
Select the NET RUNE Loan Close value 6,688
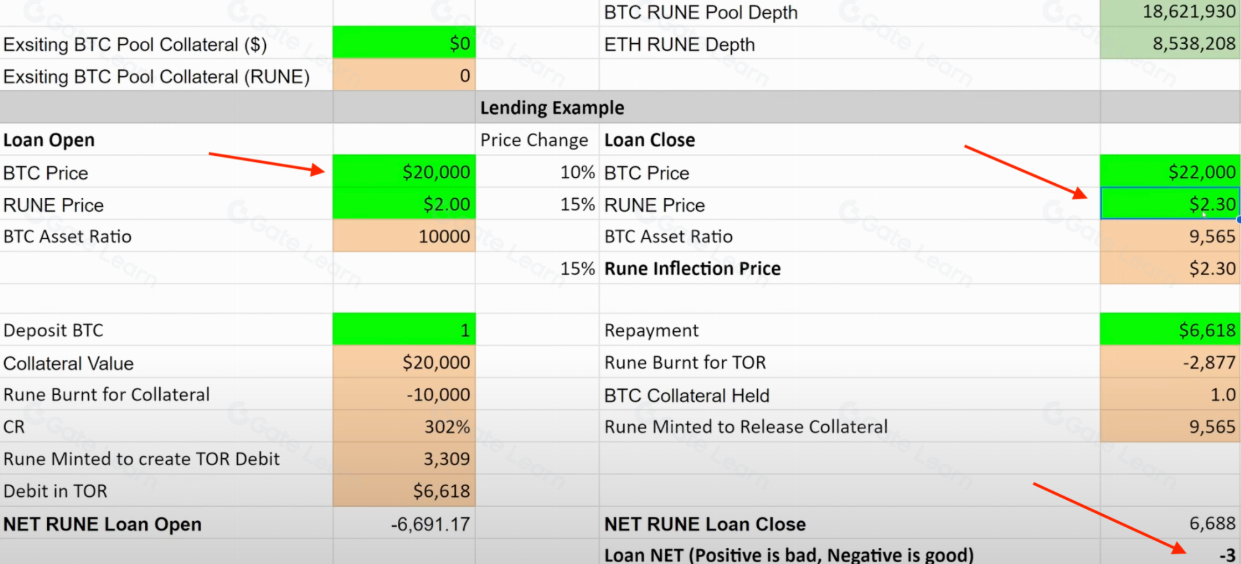pos(1169,524)
